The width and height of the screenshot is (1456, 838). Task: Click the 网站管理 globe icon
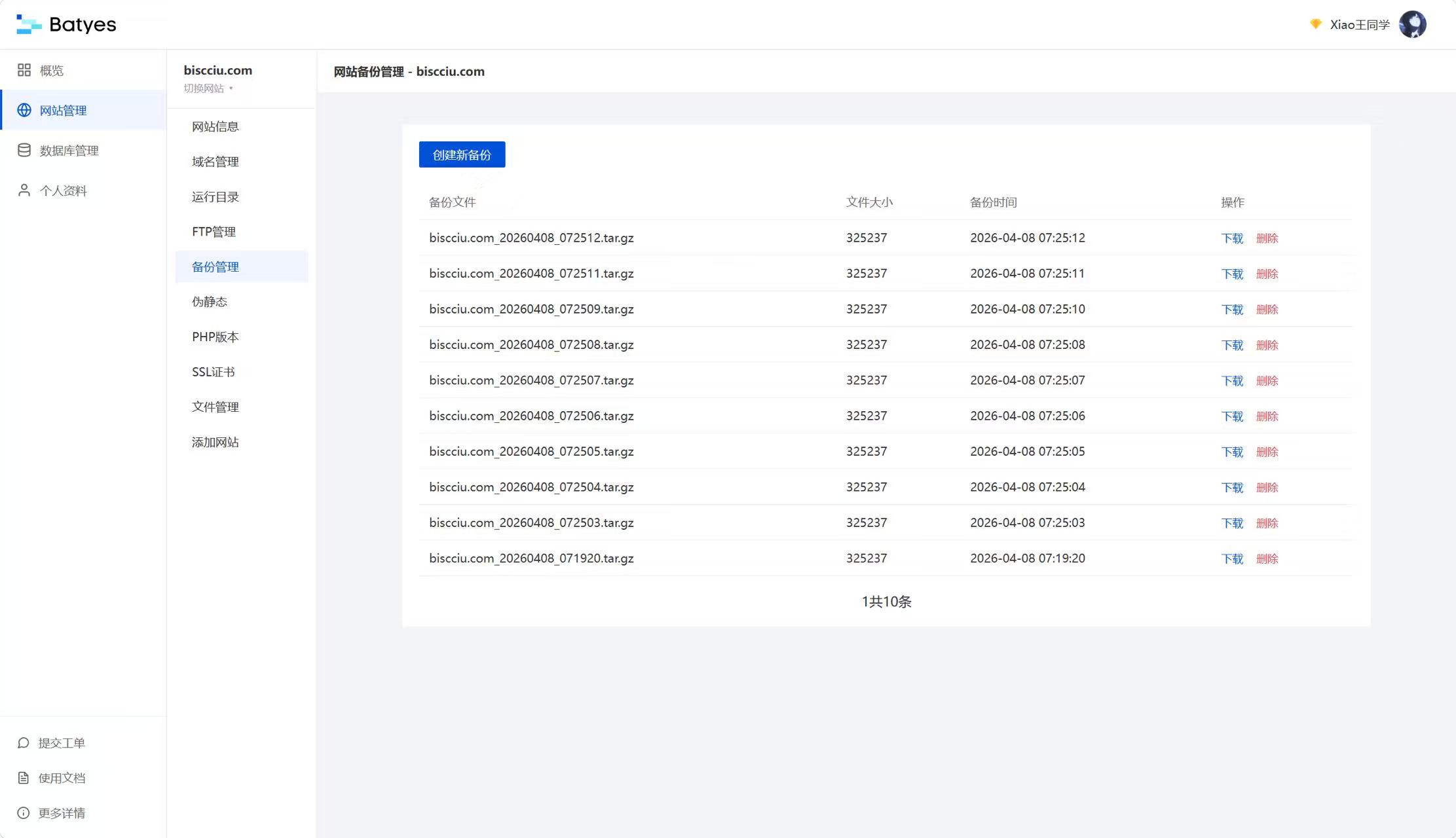[x=24, y=110]
